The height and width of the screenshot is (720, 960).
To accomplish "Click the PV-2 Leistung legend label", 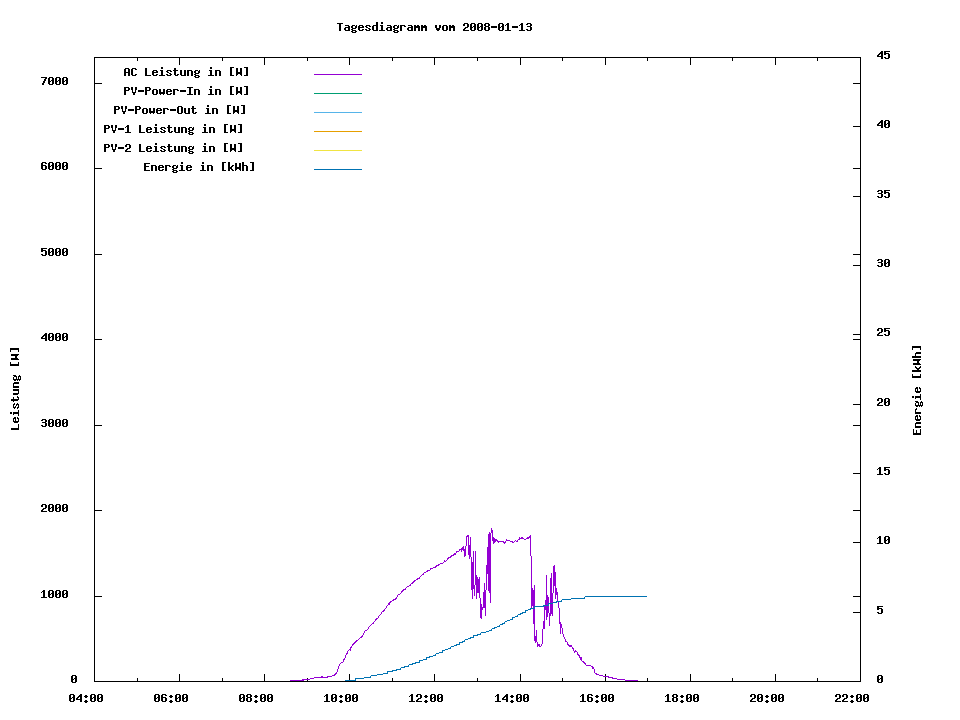I will [x=173, y=148].
